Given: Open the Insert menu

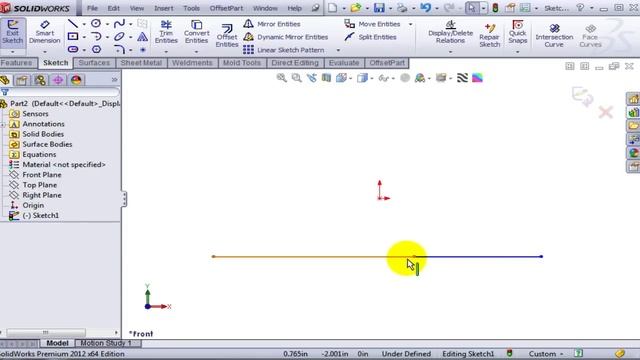Looking at the screenshot, I should point(163,8).
